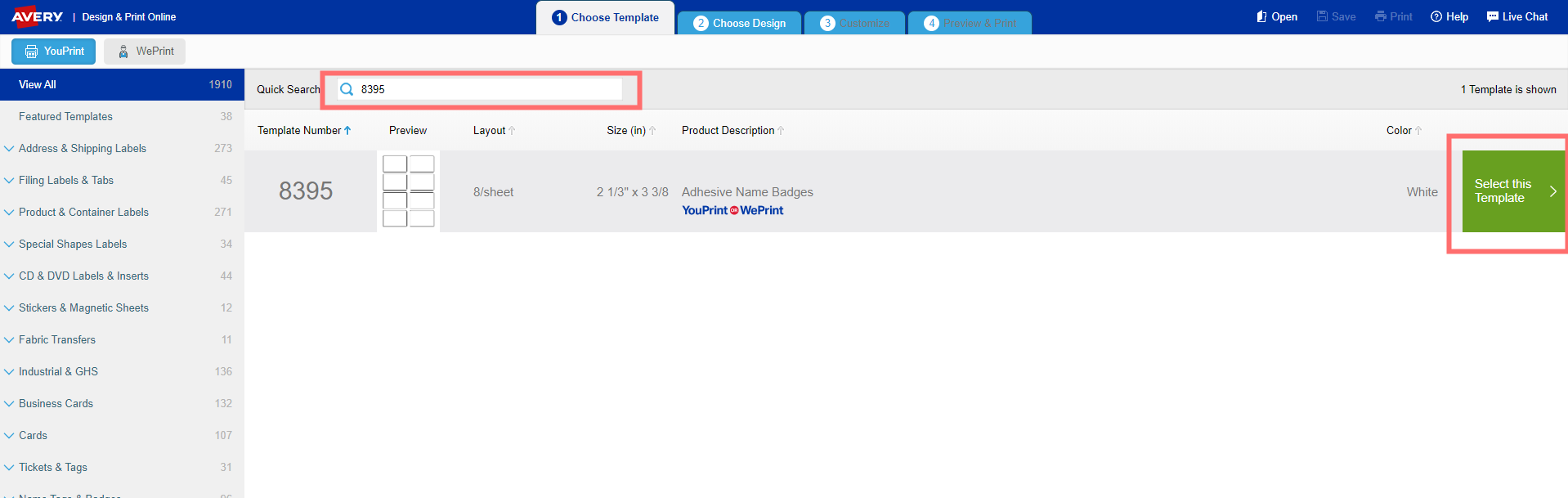Click arrow in Select this Template
The width and height of the screenshot is (1568, 498).
(1552, 191)
